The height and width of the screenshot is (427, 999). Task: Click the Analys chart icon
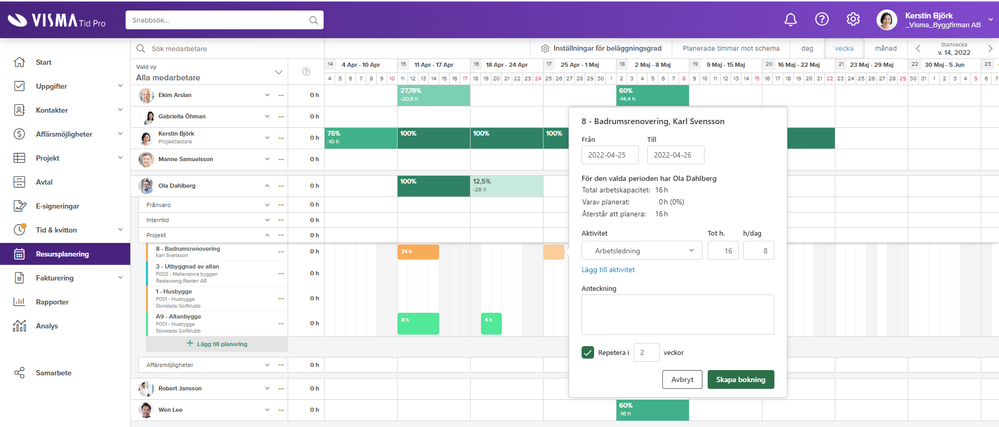[20, 325]
